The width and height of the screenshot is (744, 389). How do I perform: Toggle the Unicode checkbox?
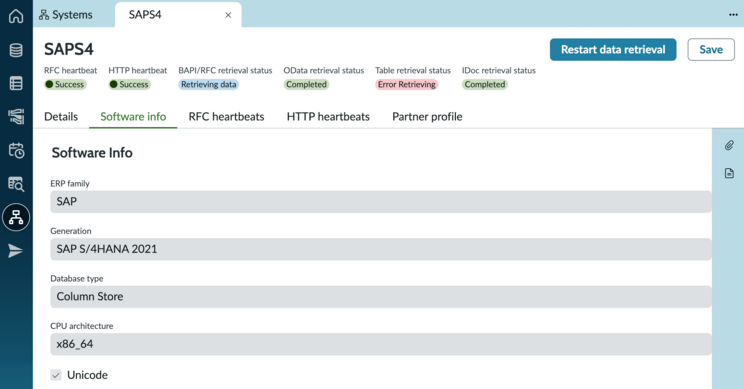(56, 375)
